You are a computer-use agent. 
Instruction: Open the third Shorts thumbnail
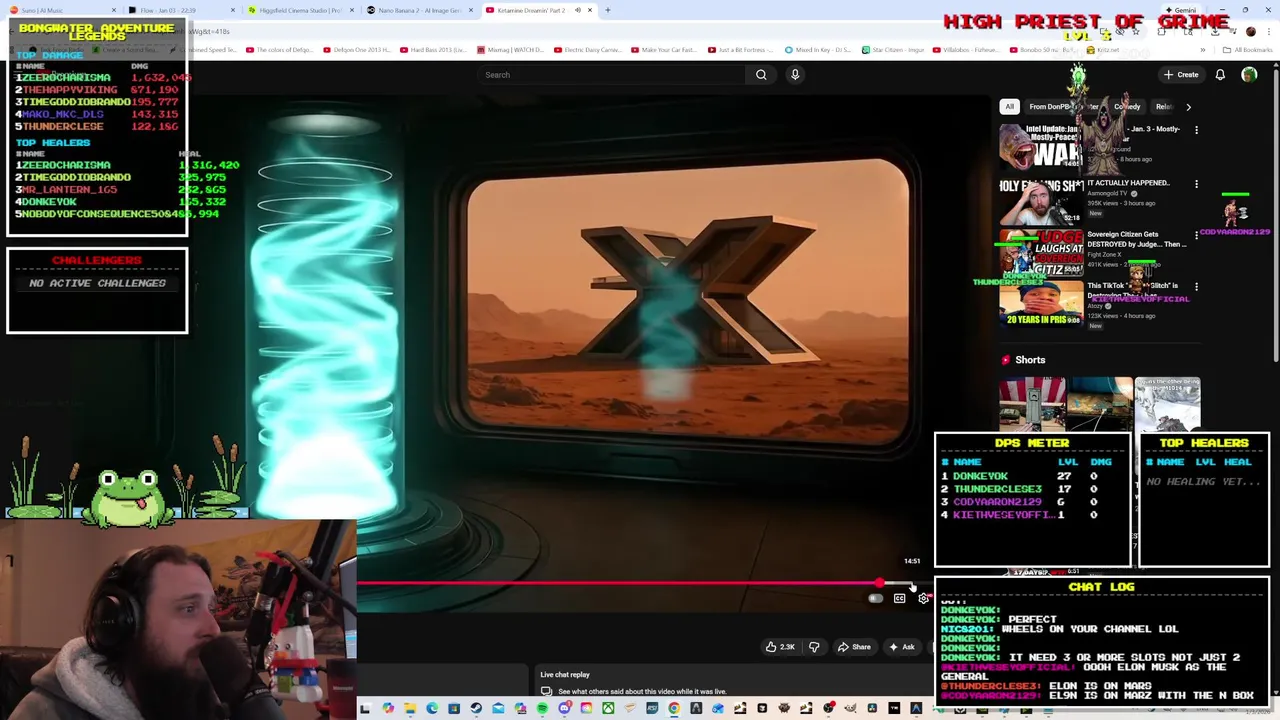tap(1167, 404)
